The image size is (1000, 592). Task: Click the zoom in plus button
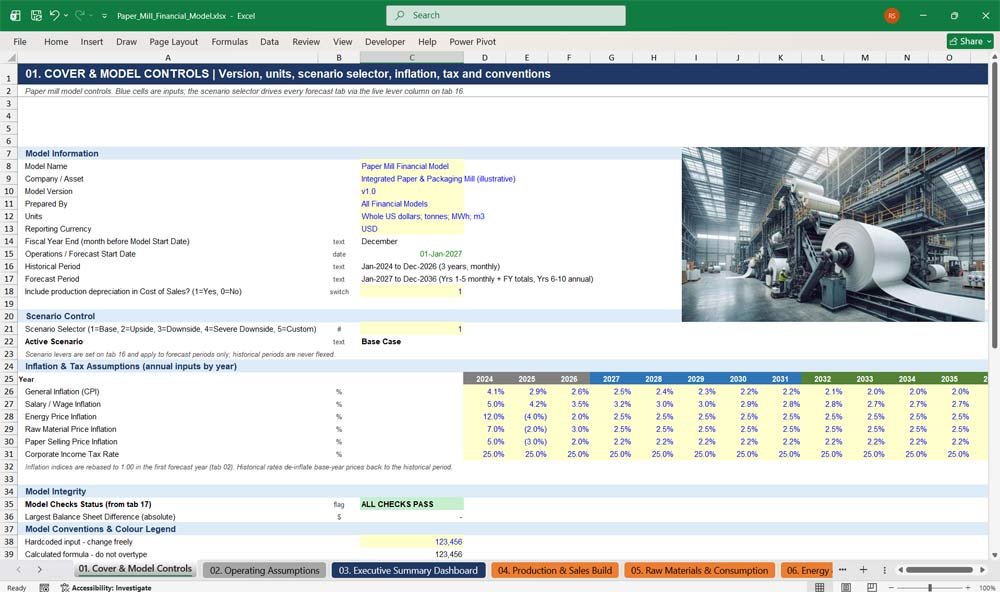pos(967,588)
